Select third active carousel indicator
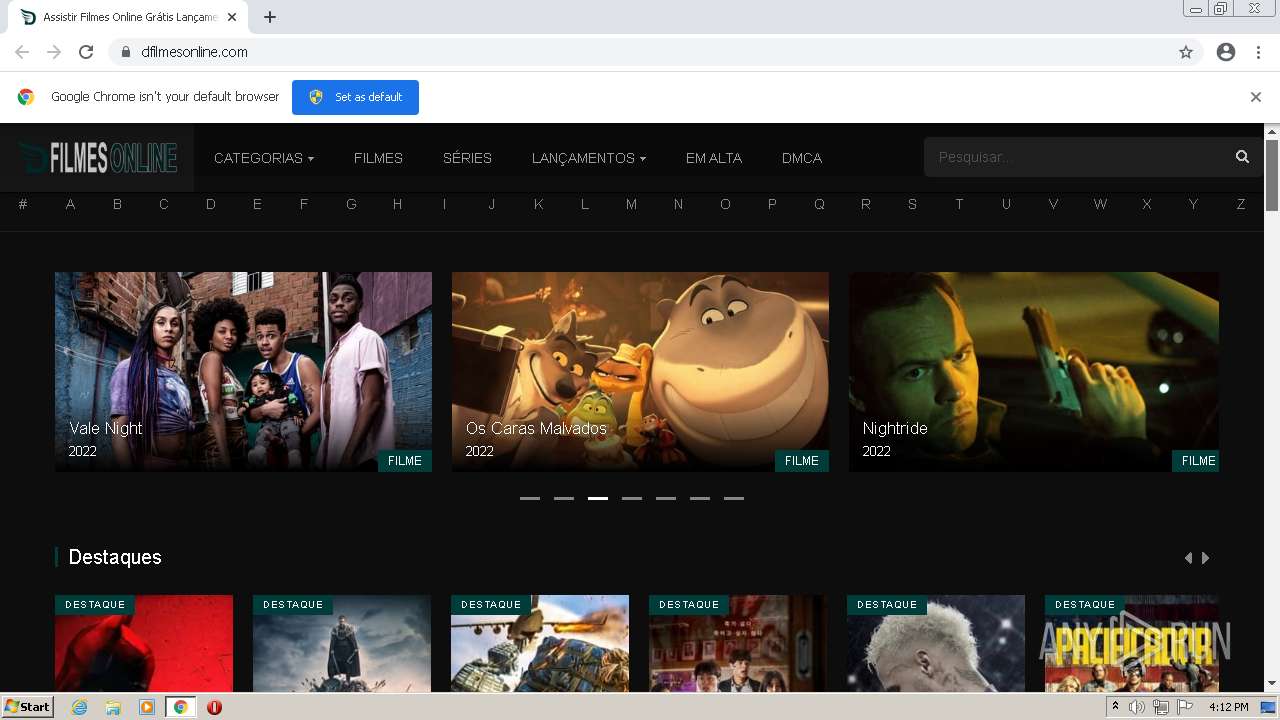The height and width of the screenshot is (720, 1280). coord(598,498)
